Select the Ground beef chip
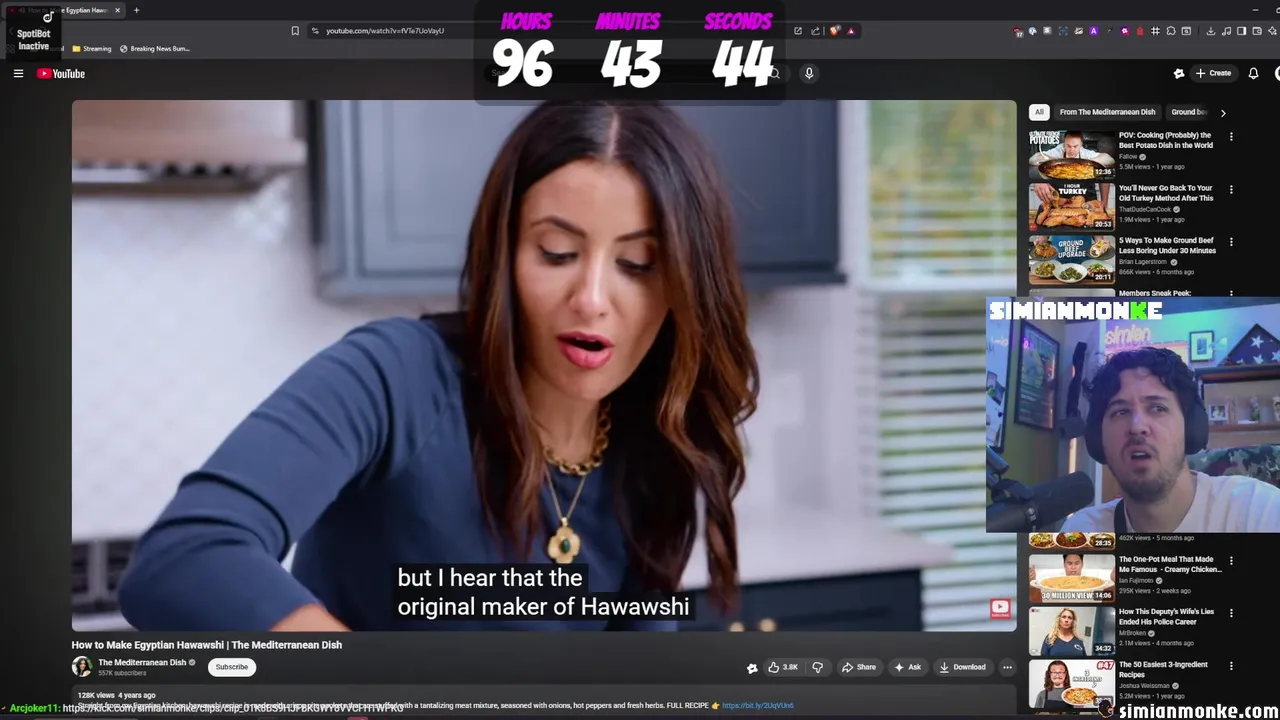 (x=1189, y=112)
